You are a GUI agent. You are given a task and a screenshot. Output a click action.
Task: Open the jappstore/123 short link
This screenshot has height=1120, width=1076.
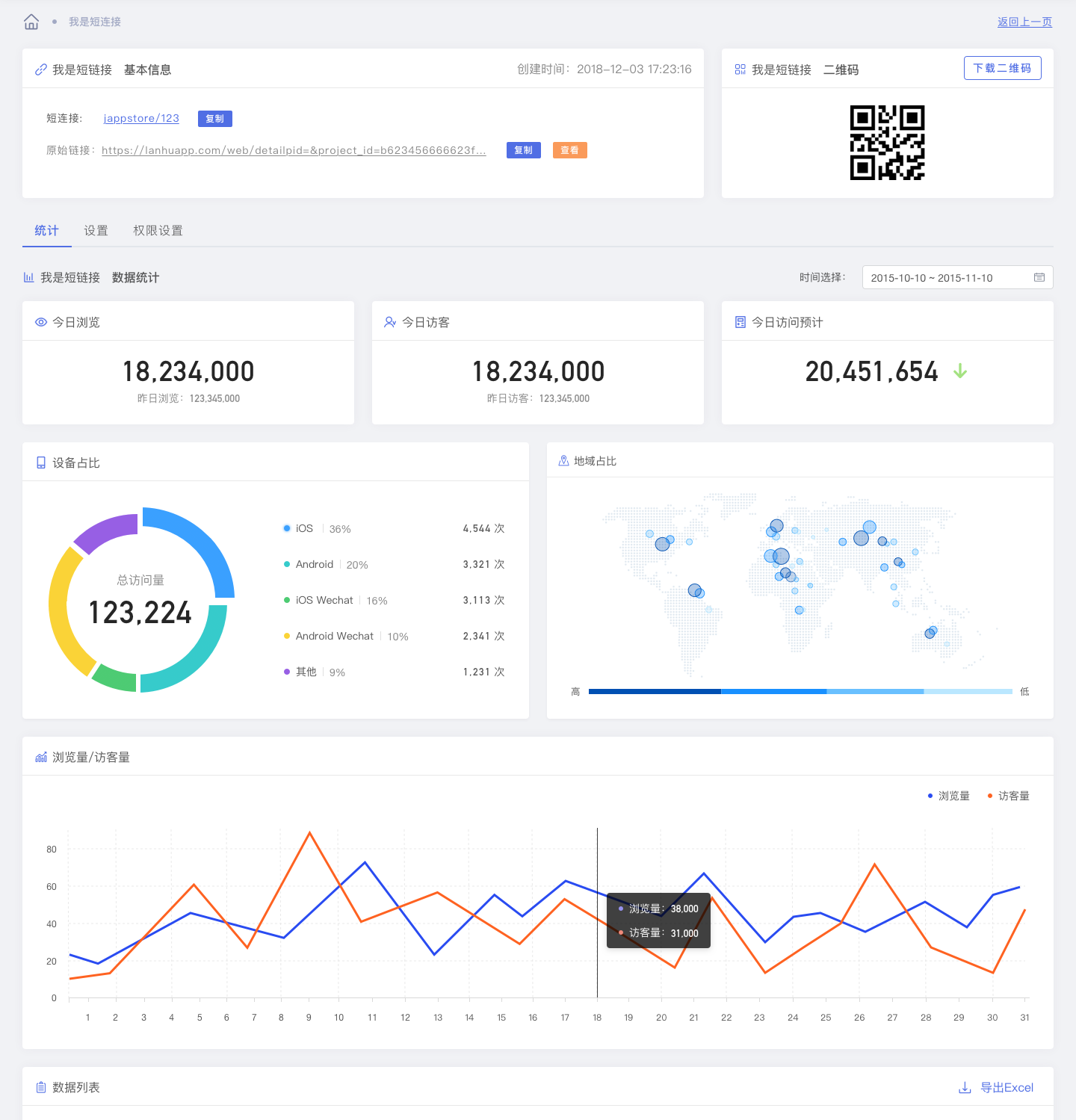(x=141, y=118)
